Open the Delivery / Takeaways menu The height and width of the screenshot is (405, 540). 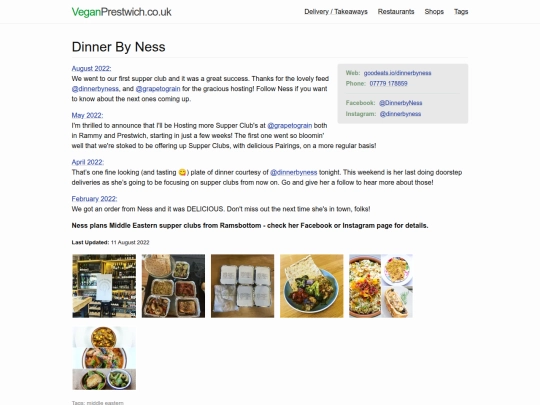click(336, 12)
